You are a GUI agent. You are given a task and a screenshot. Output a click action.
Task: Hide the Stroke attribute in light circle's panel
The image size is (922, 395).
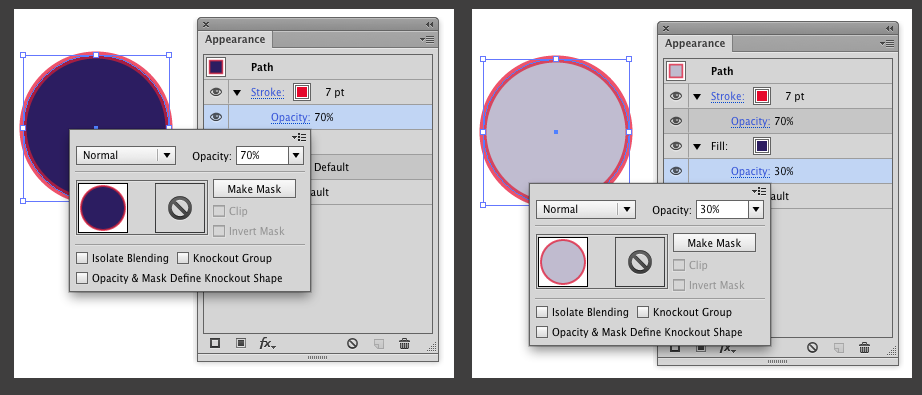pos(676,96)
